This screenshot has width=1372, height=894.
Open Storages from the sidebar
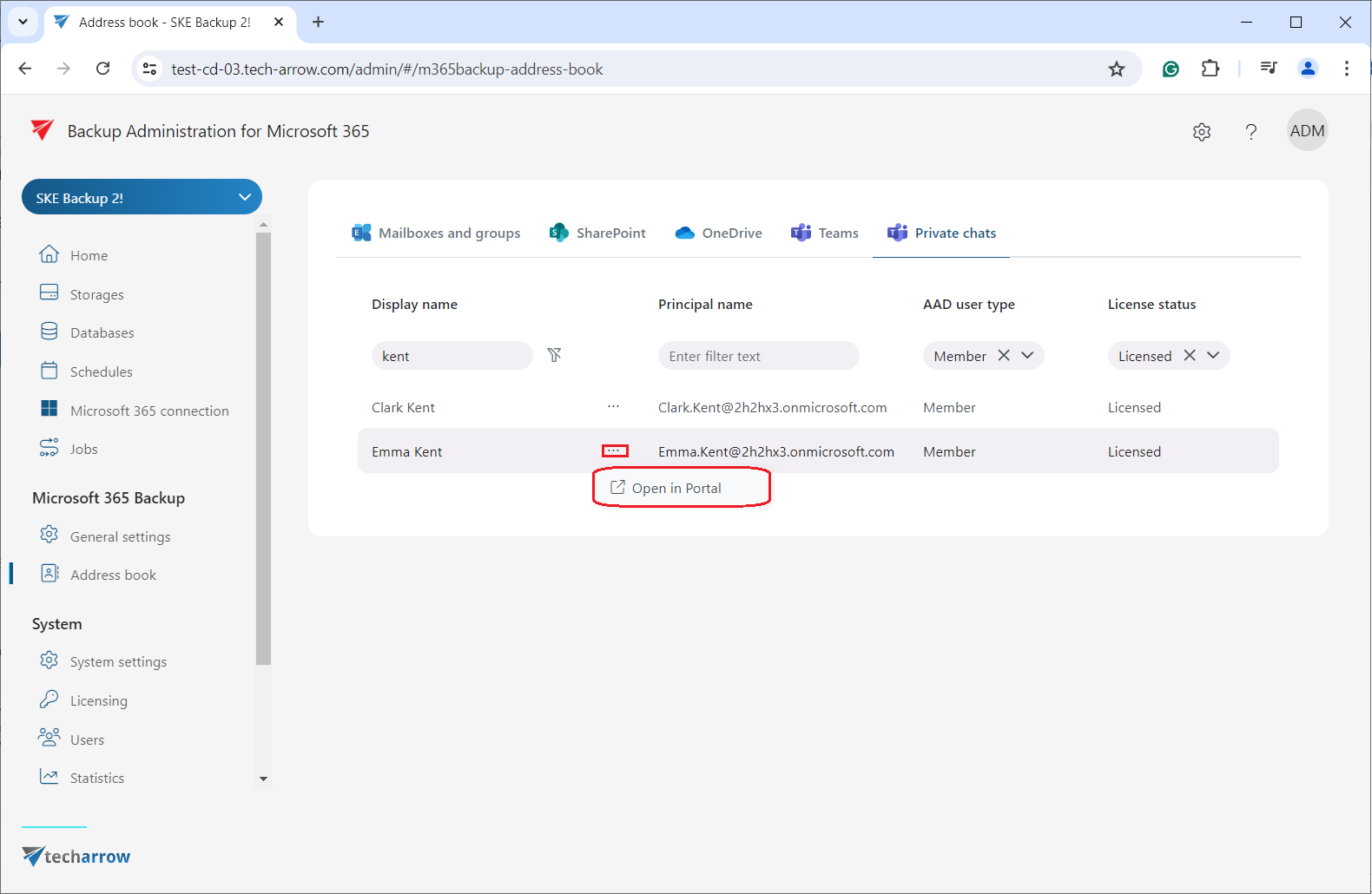(96, 294)
